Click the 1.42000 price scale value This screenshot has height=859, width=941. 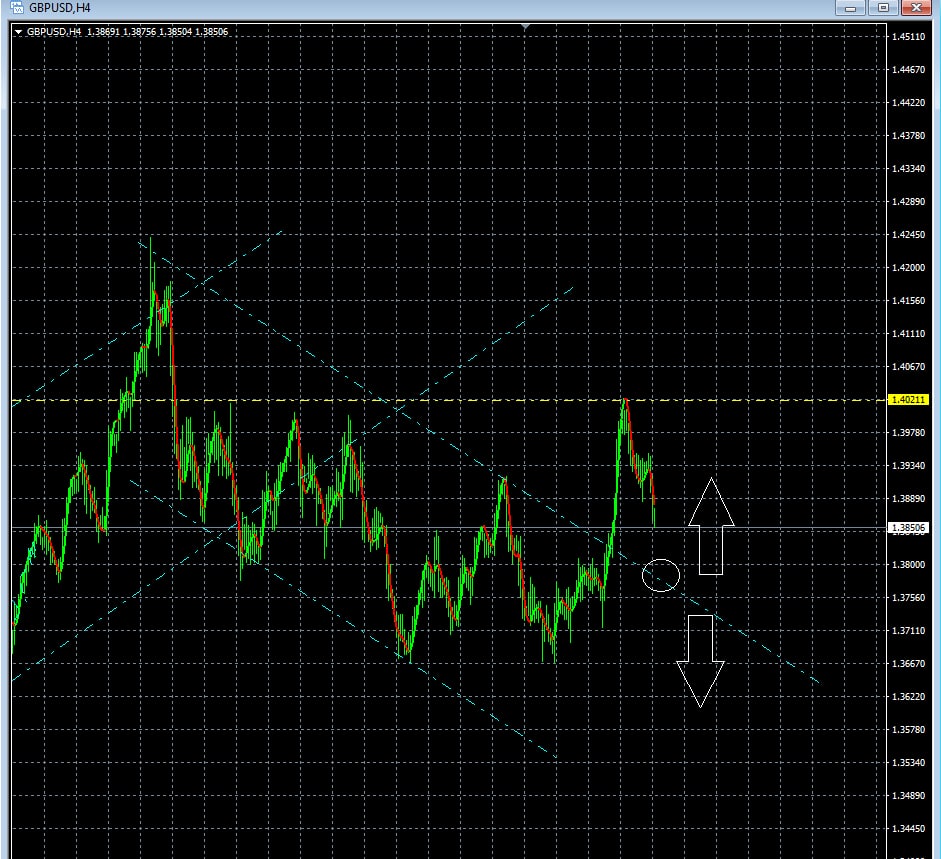[x=908, y=268]
